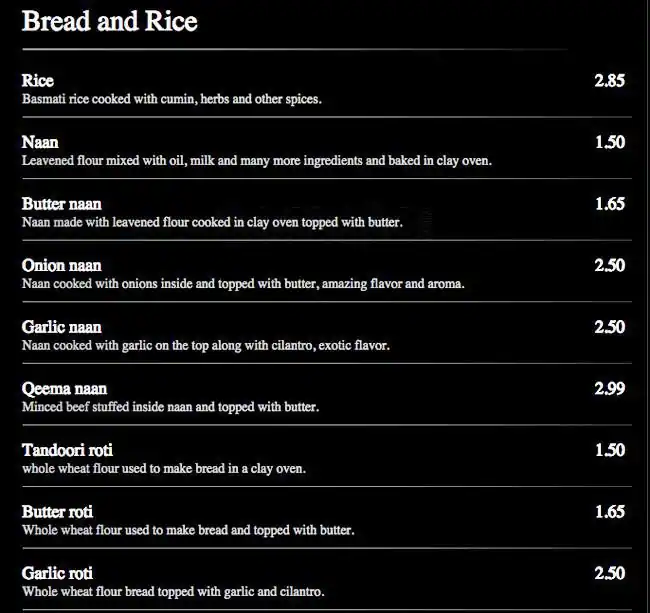Click the Garlic naan price 2.50
Viewport: 650px width, 613px height.
[x=609, y=327]
